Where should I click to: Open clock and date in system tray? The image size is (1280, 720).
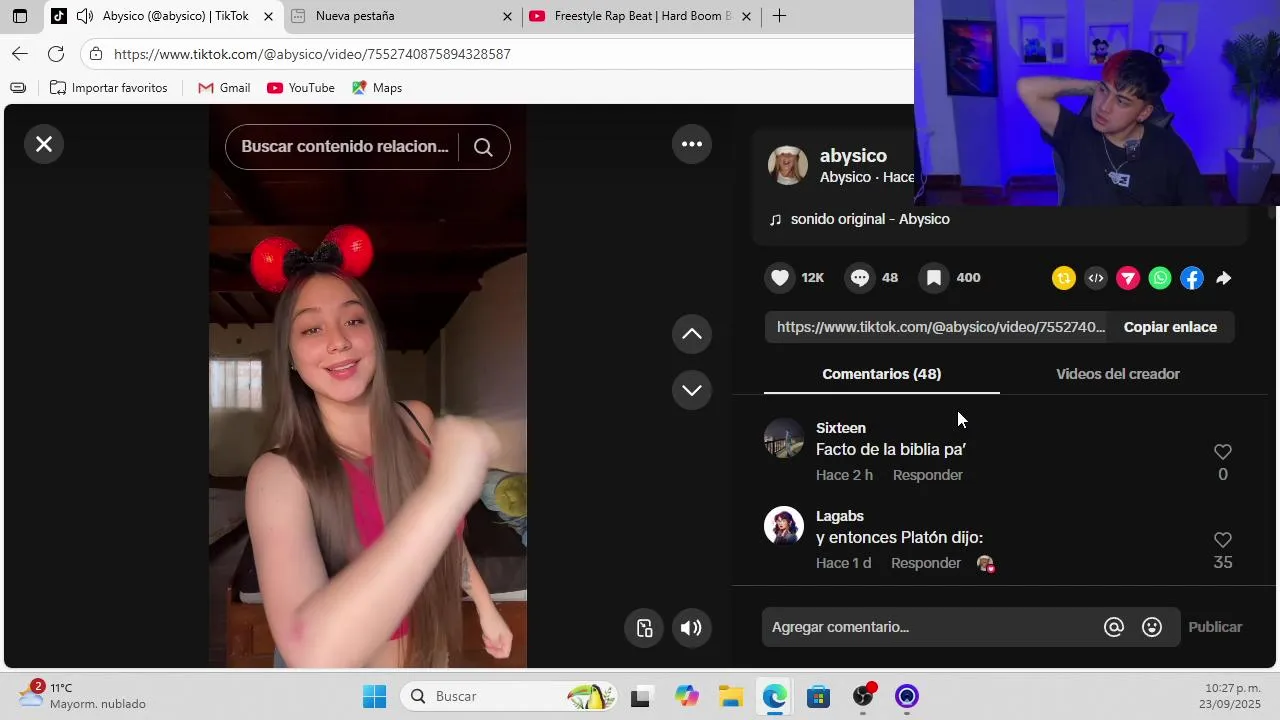click(x=1232, y=696)
